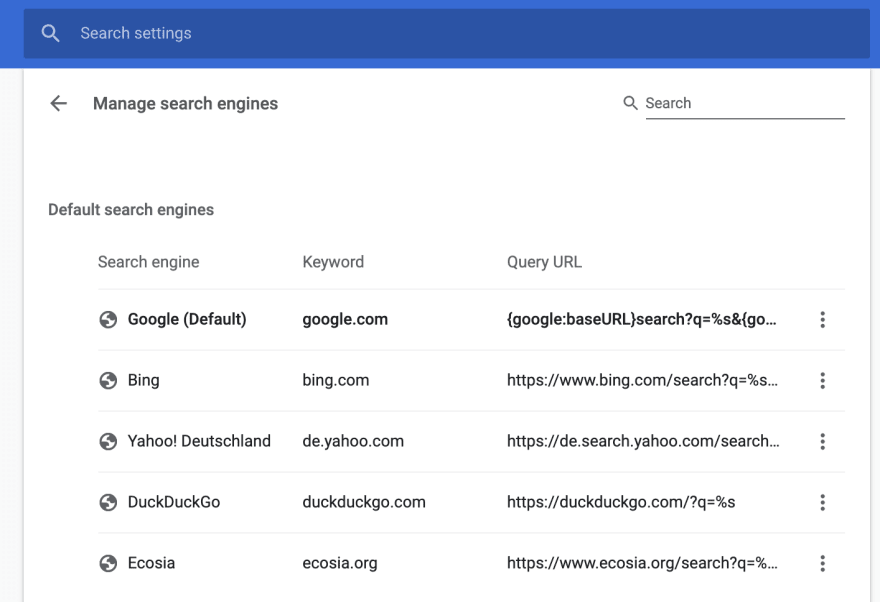Viewport: 880px width, 602px height.
Task: Click the globe icon beside DuckDuckGo
Action: coord(108,502)
